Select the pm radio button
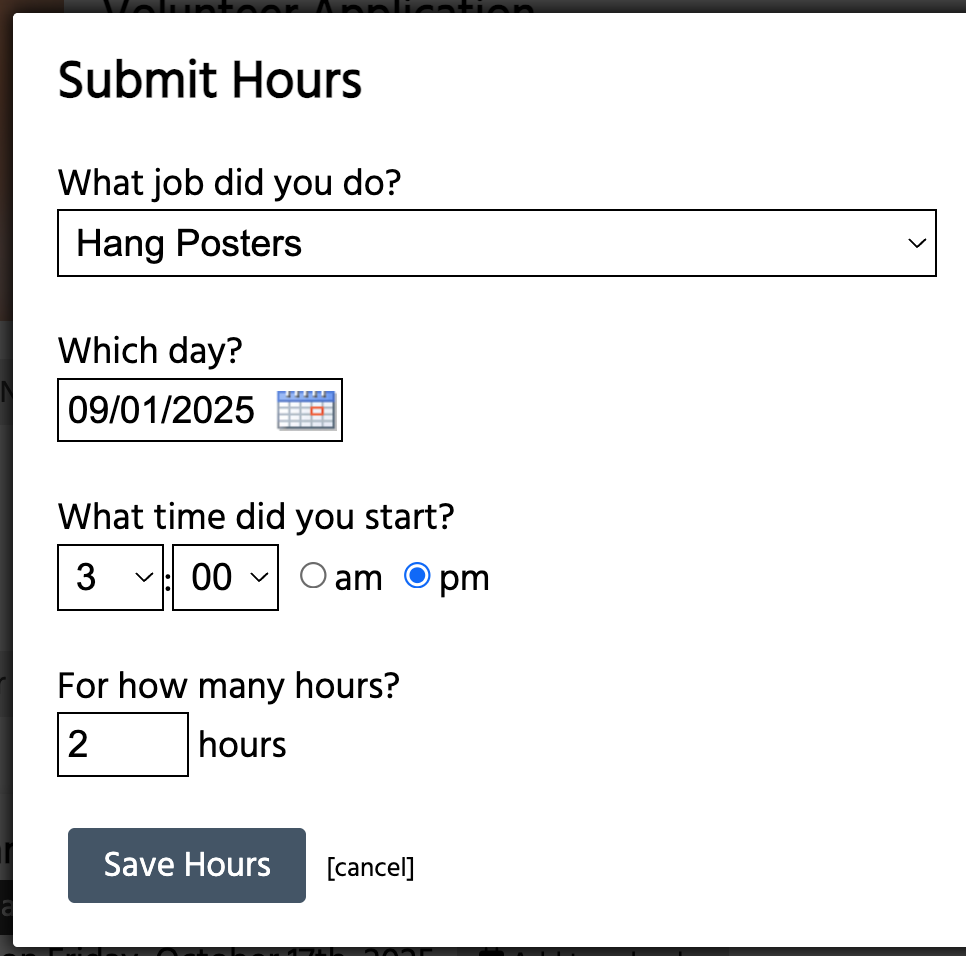The width and height of the screenshot is (966, 956). (417, 576)
